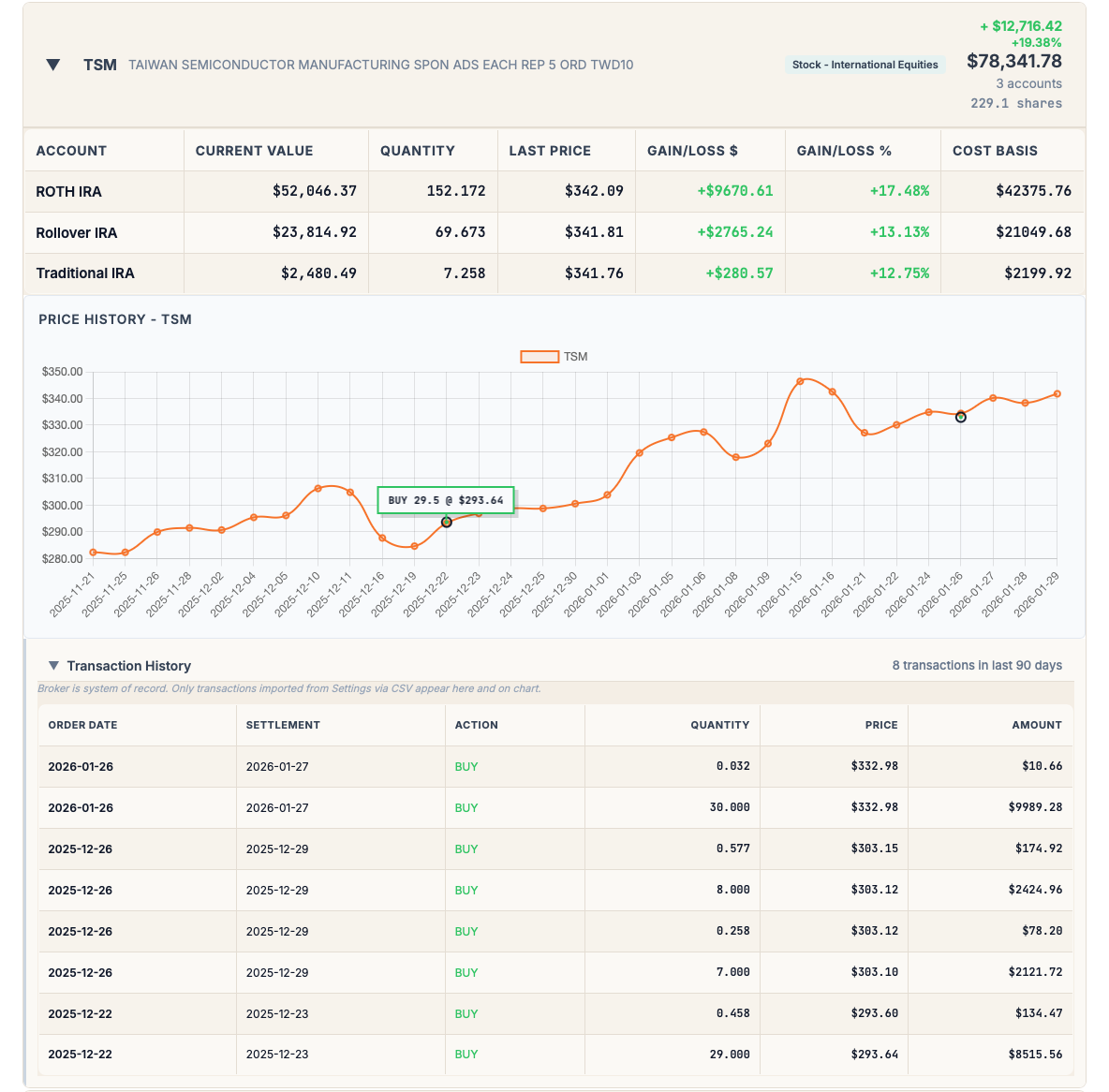Select the ROTH IRA account row

coord(69,191)
